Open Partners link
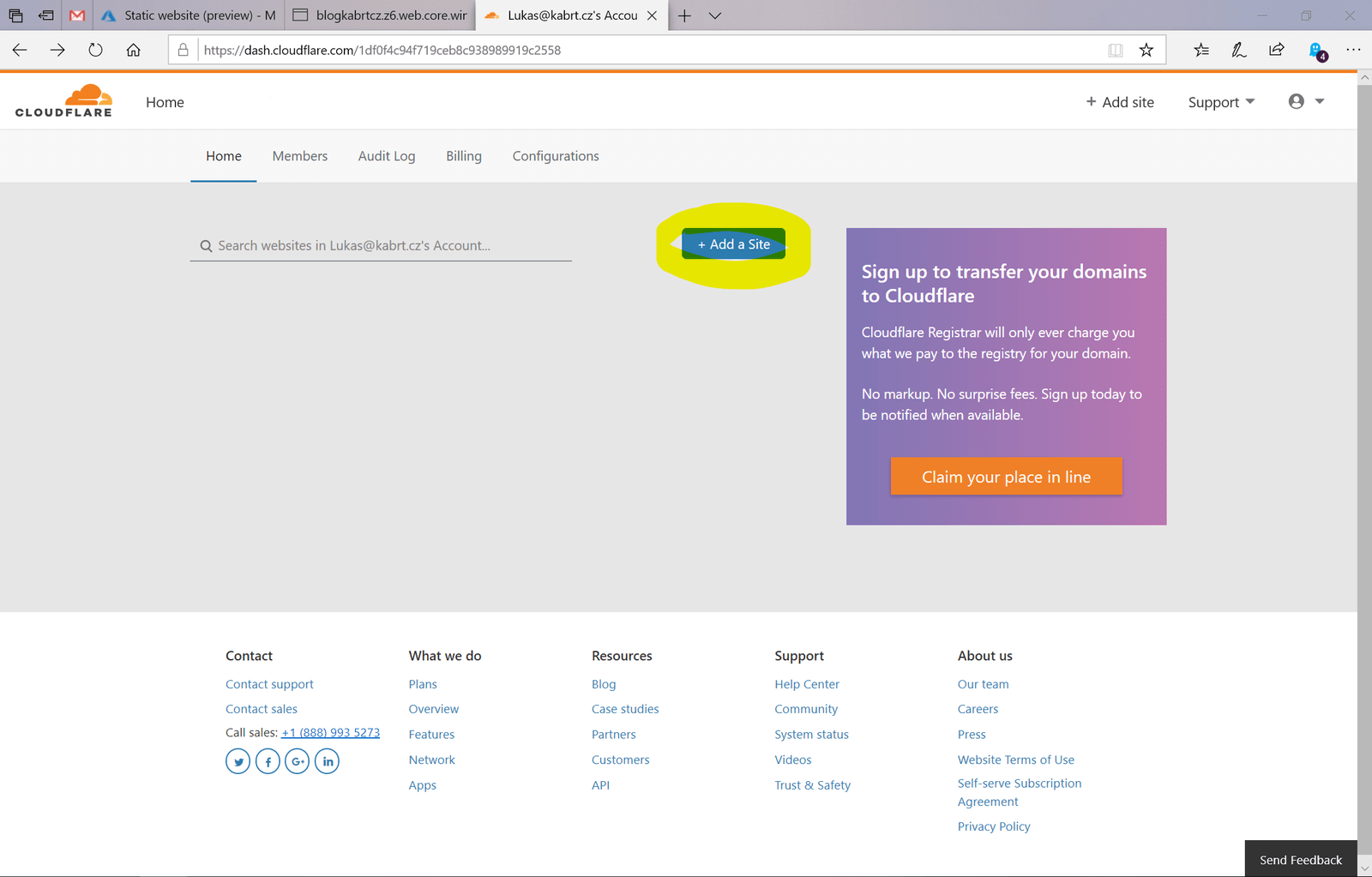 point(614,735)
